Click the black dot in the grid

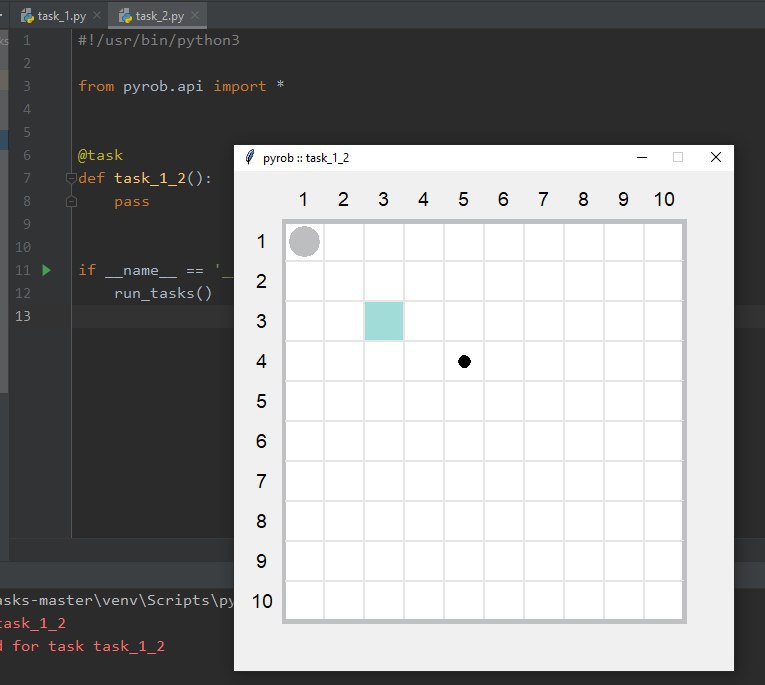(x=464, y=362)
